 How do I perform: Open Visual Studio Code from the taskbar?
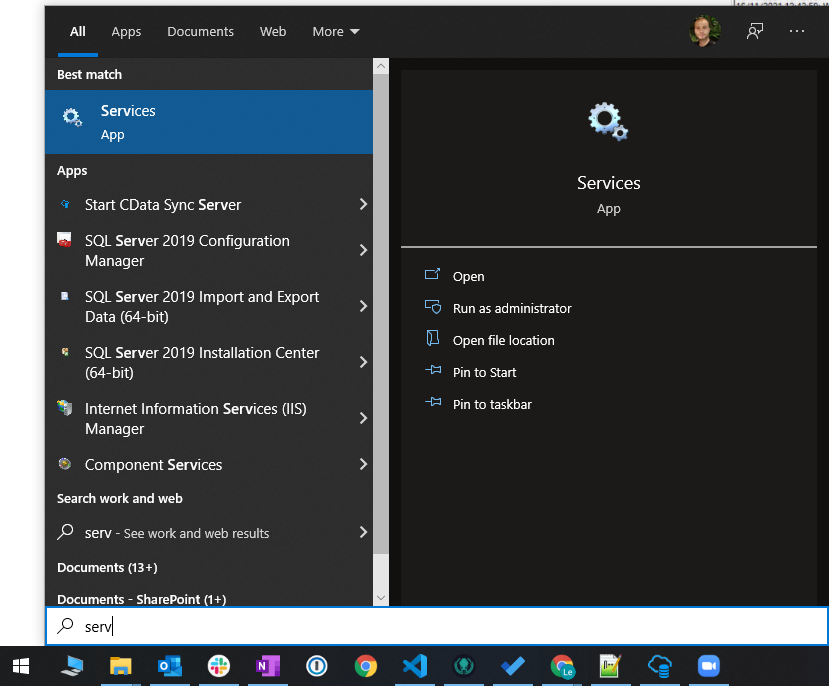tap(415, 666)
